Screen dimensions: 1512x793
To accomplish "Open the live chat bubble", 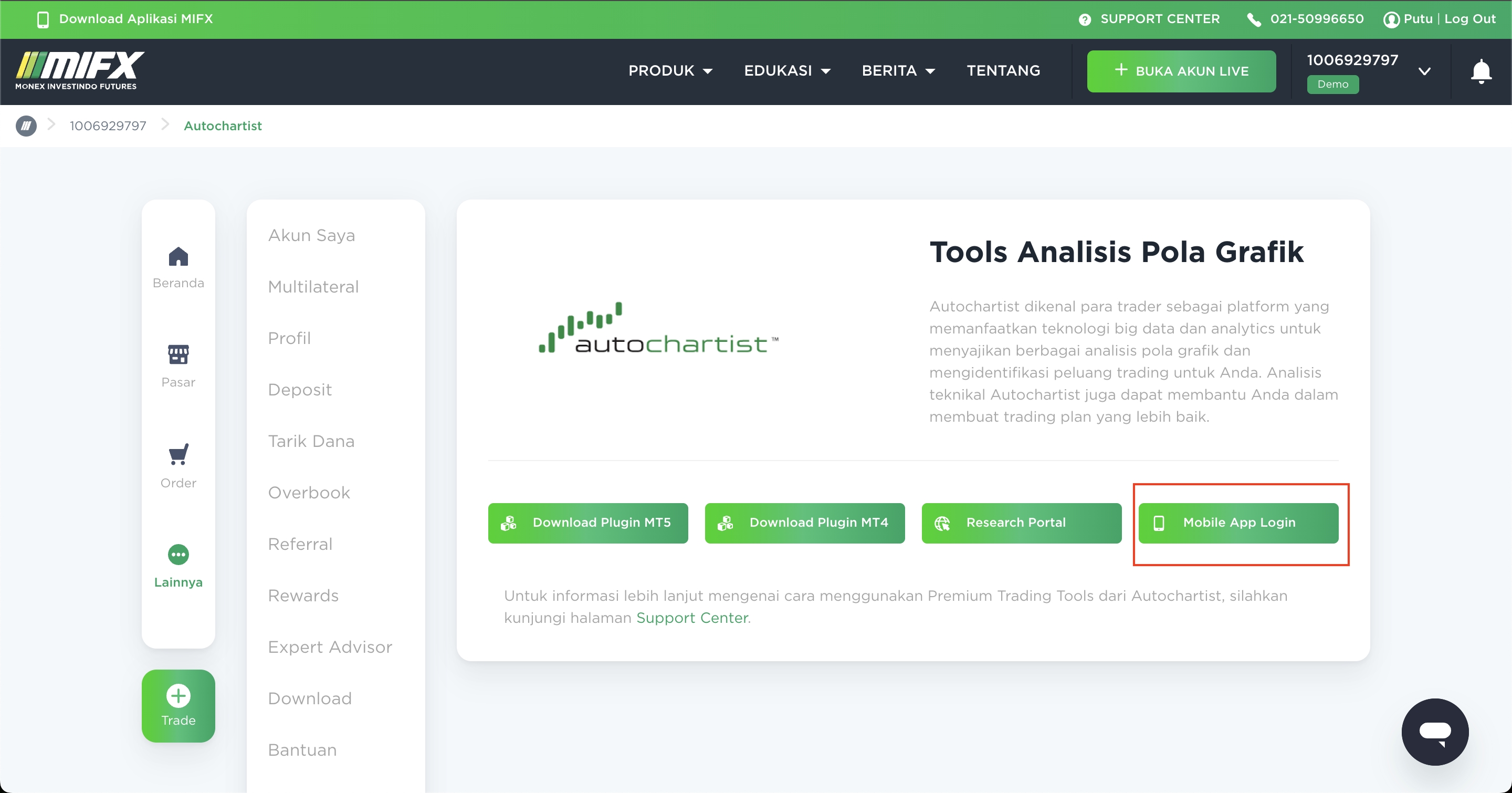I will point(1435,732).
